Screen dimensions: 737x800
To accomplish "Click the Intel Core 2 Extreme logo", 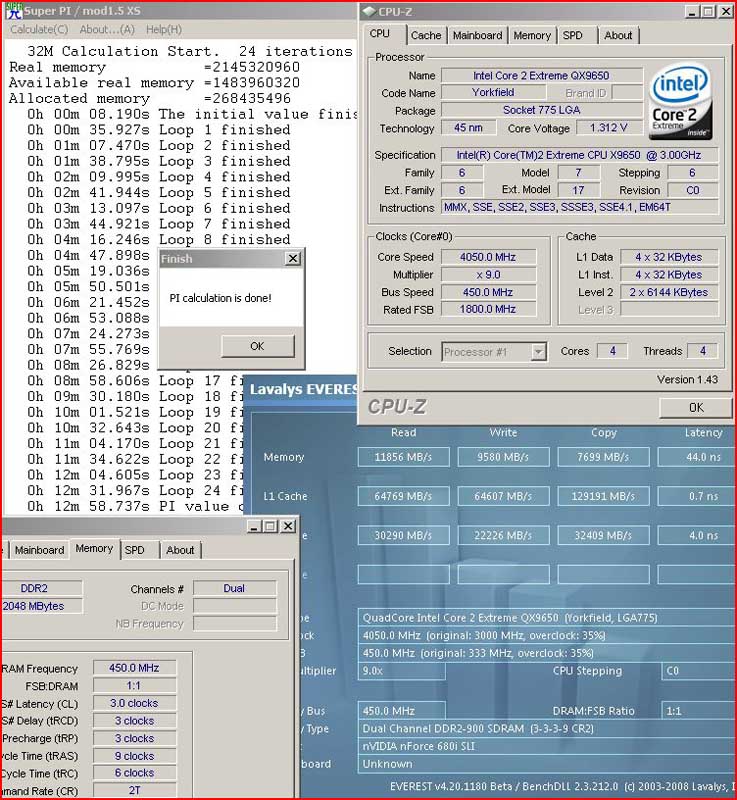I will tap(680, 102).
